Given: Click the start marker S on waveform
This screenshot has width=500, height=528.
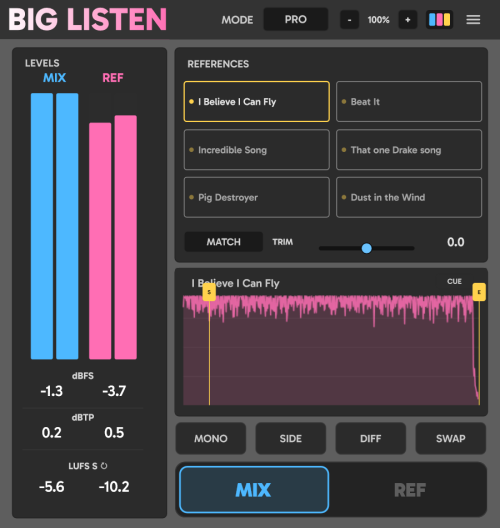Looking at the screenshot, I should (209, 292).
